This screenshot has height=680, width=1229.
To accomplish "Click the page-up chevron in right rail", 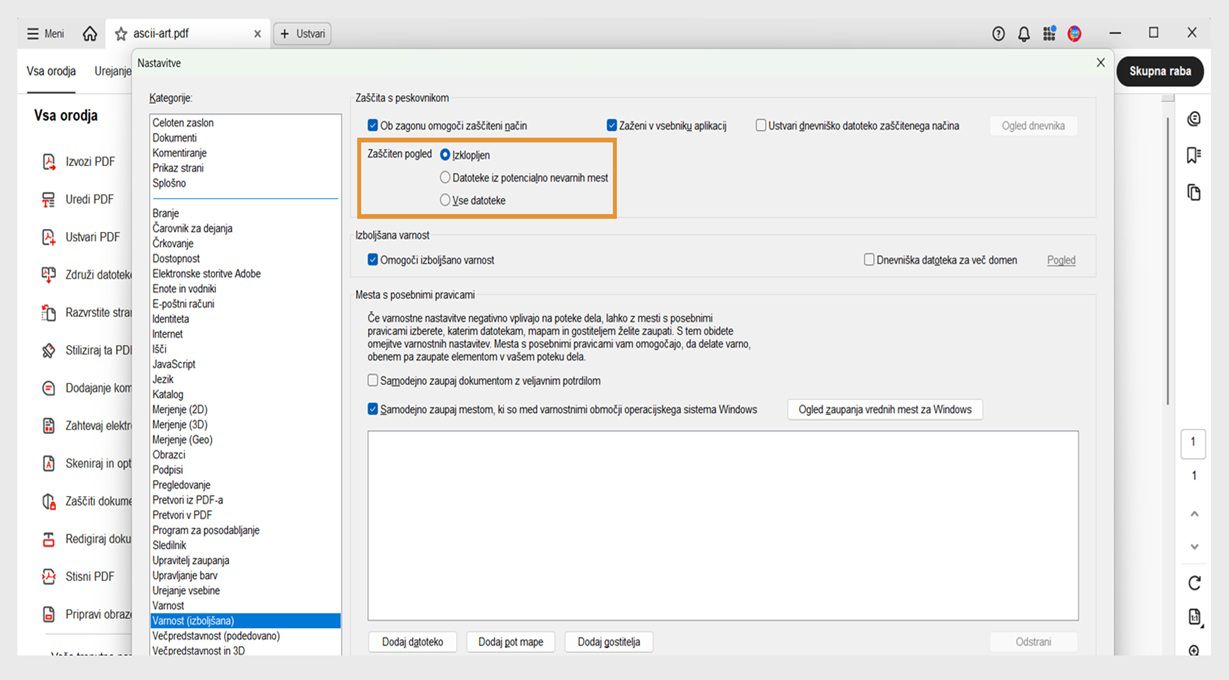I will click(x=1194, y=514).
